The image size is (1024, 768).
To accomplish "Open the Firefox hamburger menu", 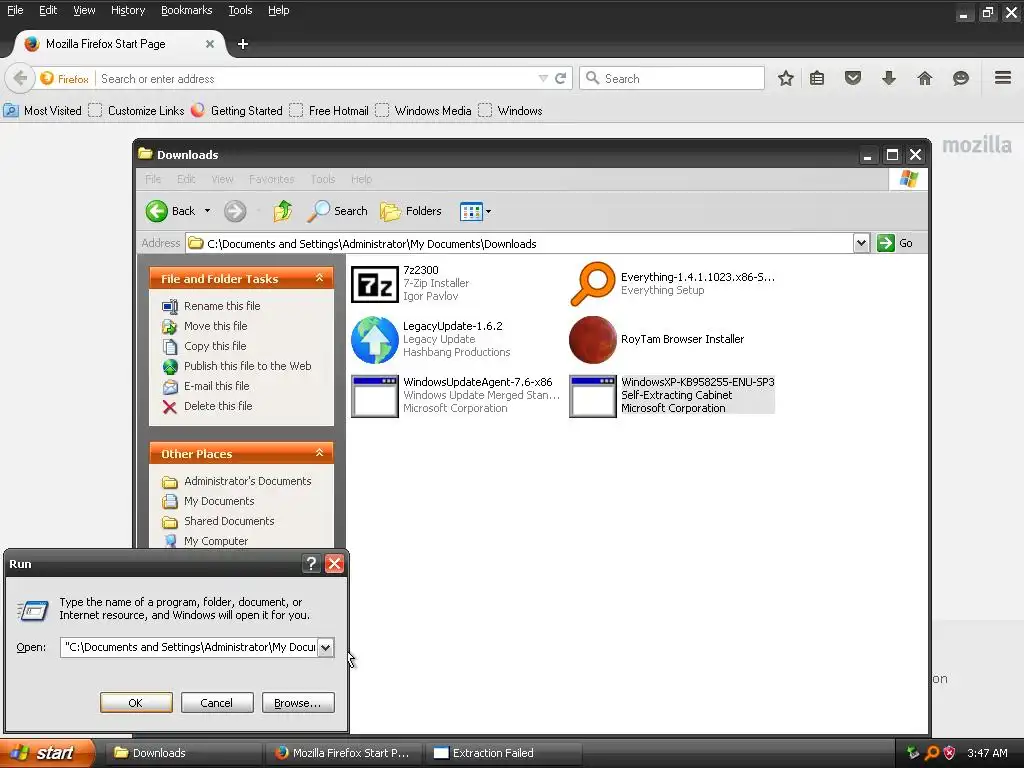I will (x=1003, y=78).
